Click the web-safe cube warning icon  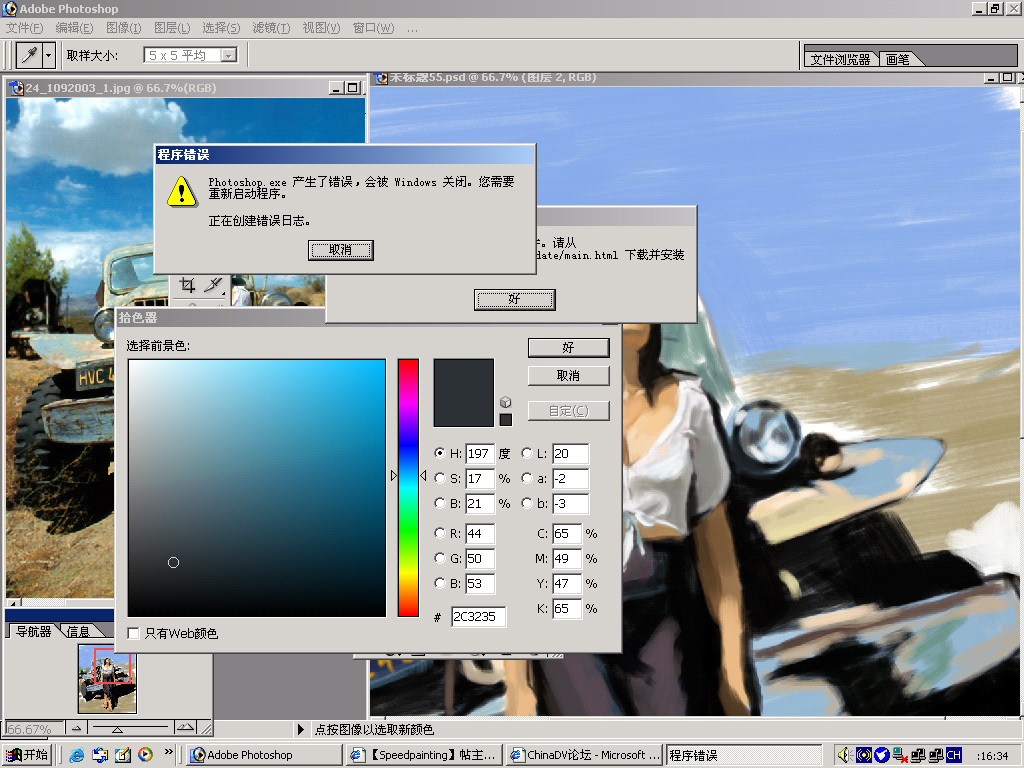click(505, 402)
